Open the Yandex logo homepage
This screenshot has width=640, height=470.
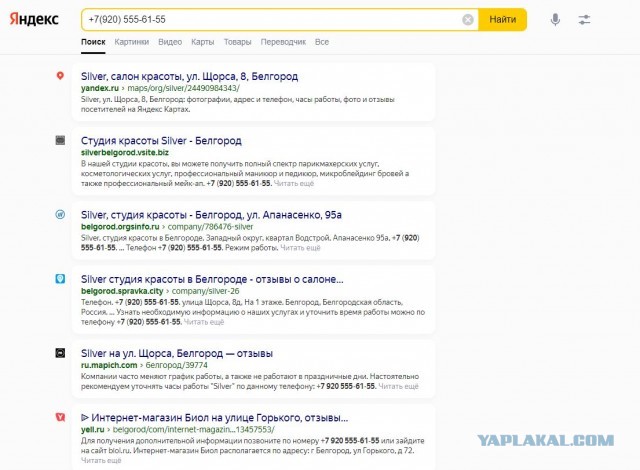34,19
